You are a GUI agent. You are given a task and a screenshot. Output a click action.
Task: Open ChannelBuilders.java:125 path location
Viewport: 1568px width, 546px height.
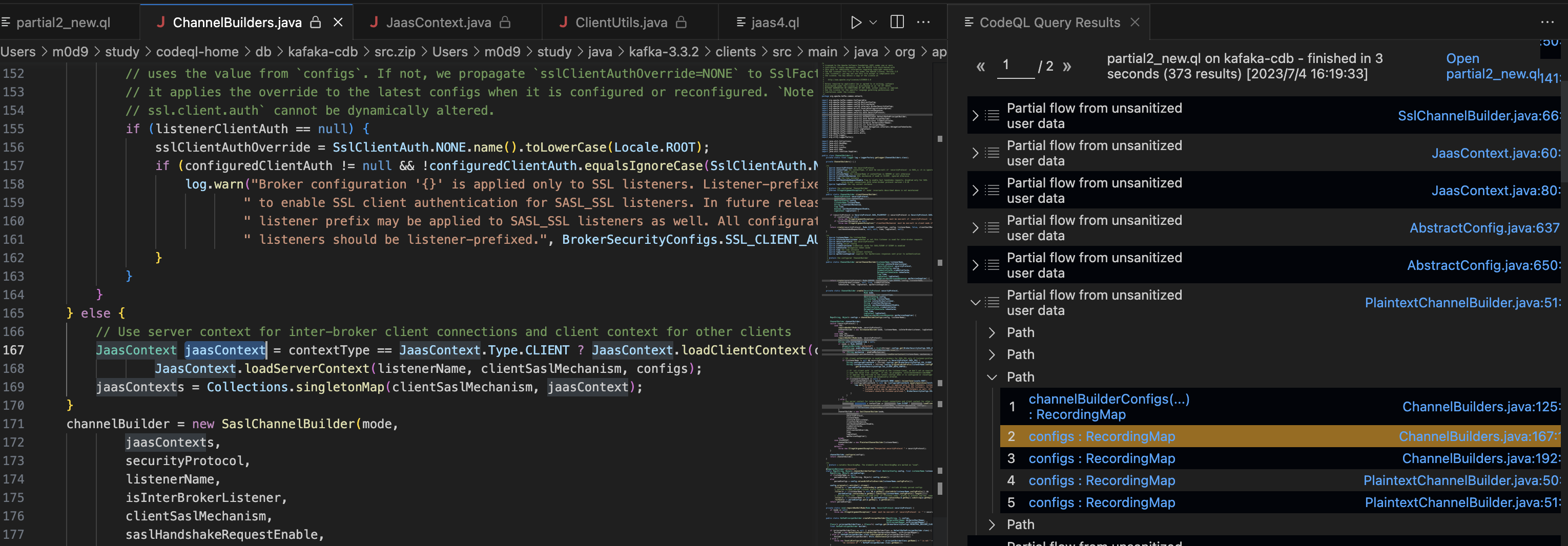pos(1481,407)
